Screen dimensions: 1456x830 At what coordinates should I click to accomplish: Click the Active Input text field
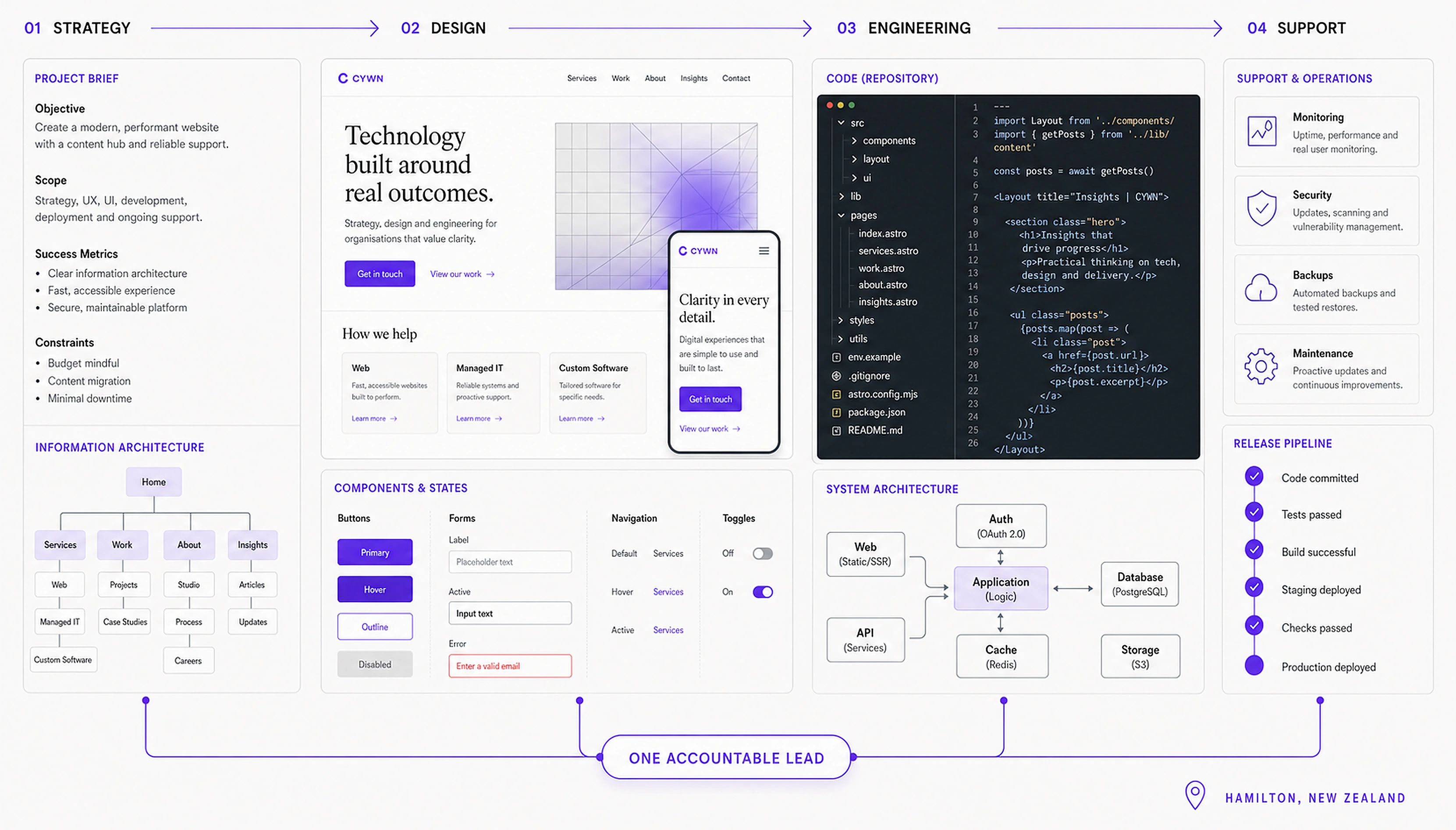(x=510, y=614)
